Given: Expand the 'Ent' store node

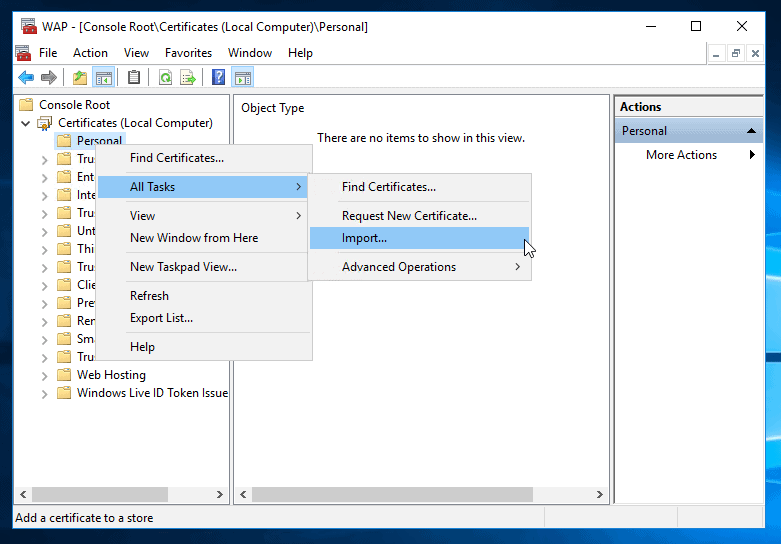Looking at the screenshot, I should (44, 178).
